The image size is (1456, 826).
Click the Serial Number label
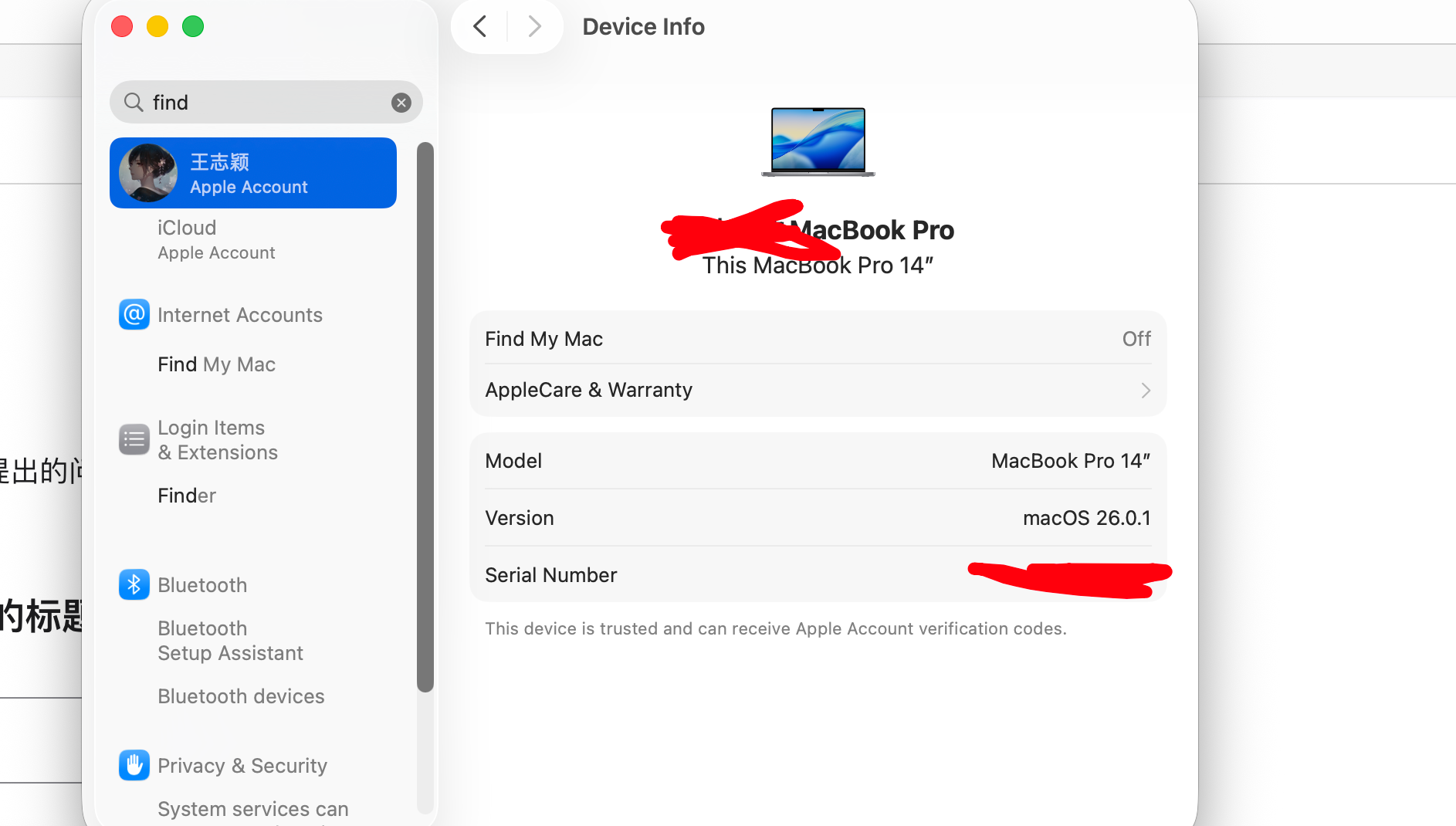(551, 575)
